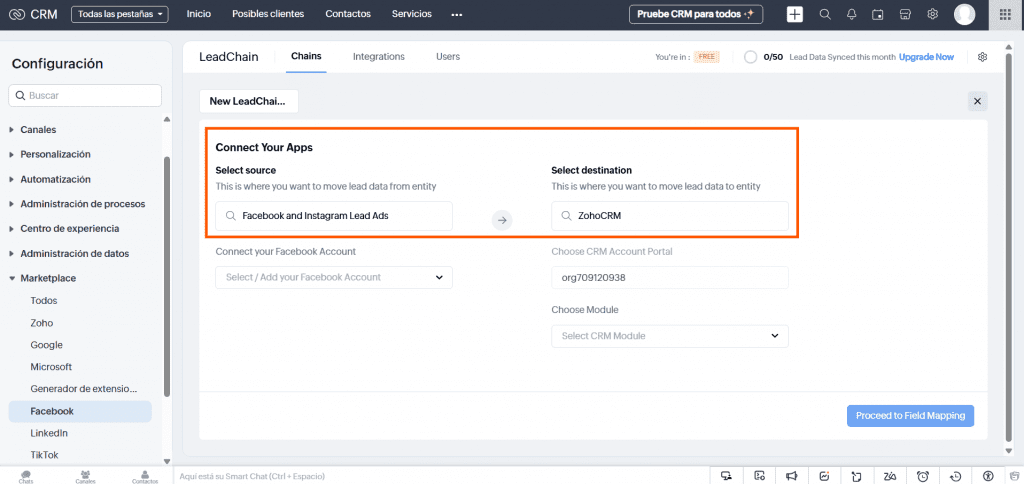
Task: Open the Servicios module
Action: click(x=411, y=14)
